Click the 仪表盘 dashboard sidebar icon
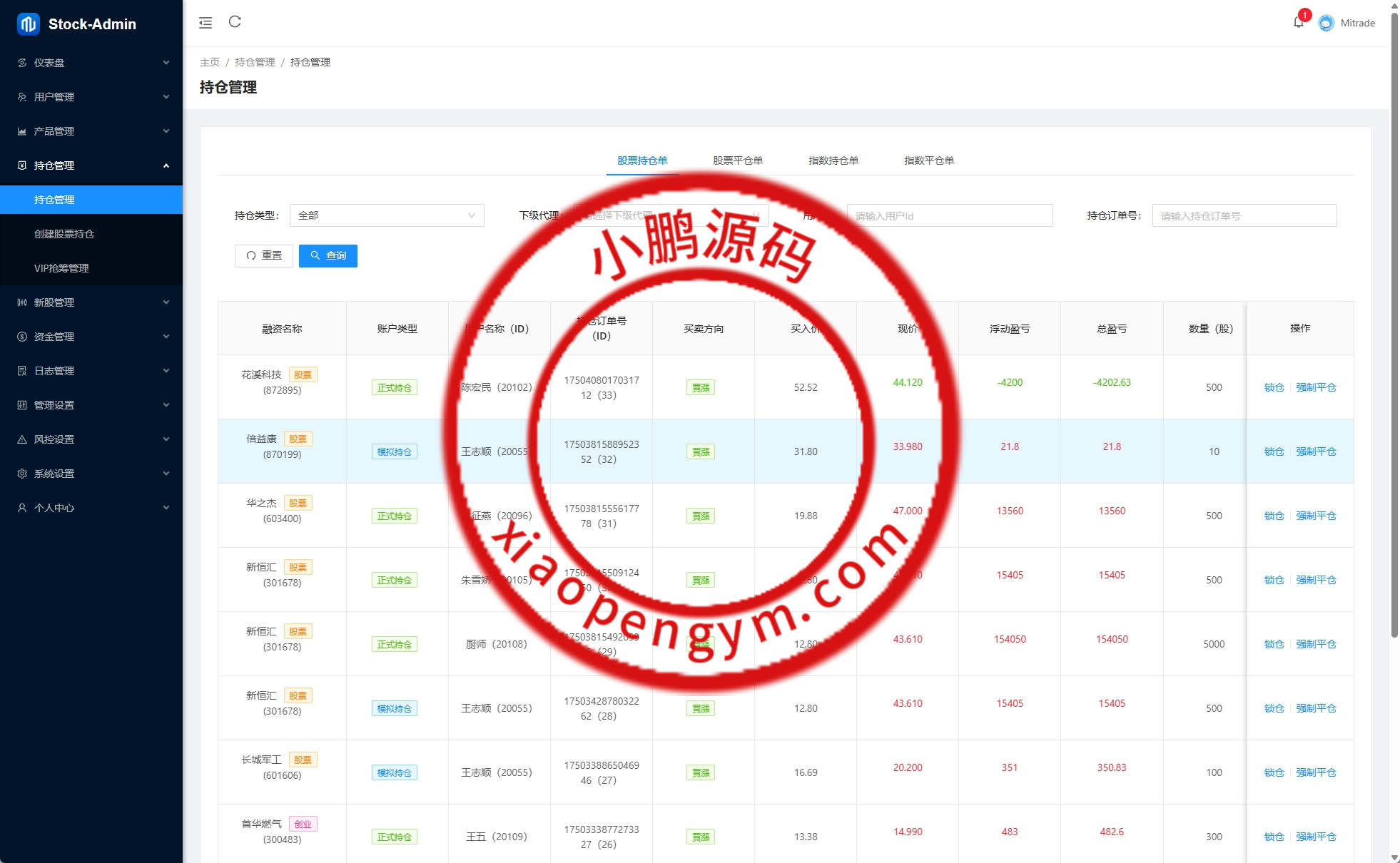This screenshot has width=1400, height=863. click(x=22, y=63)
